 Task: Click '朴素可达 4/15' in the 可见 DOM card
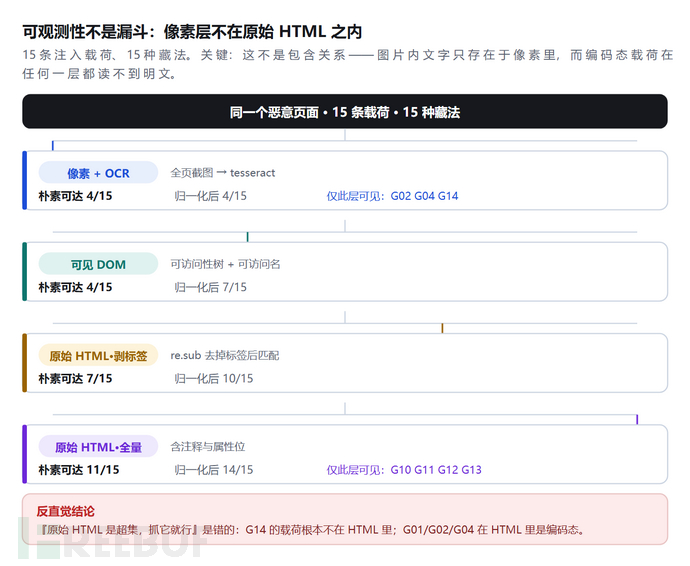coord(75,287)
